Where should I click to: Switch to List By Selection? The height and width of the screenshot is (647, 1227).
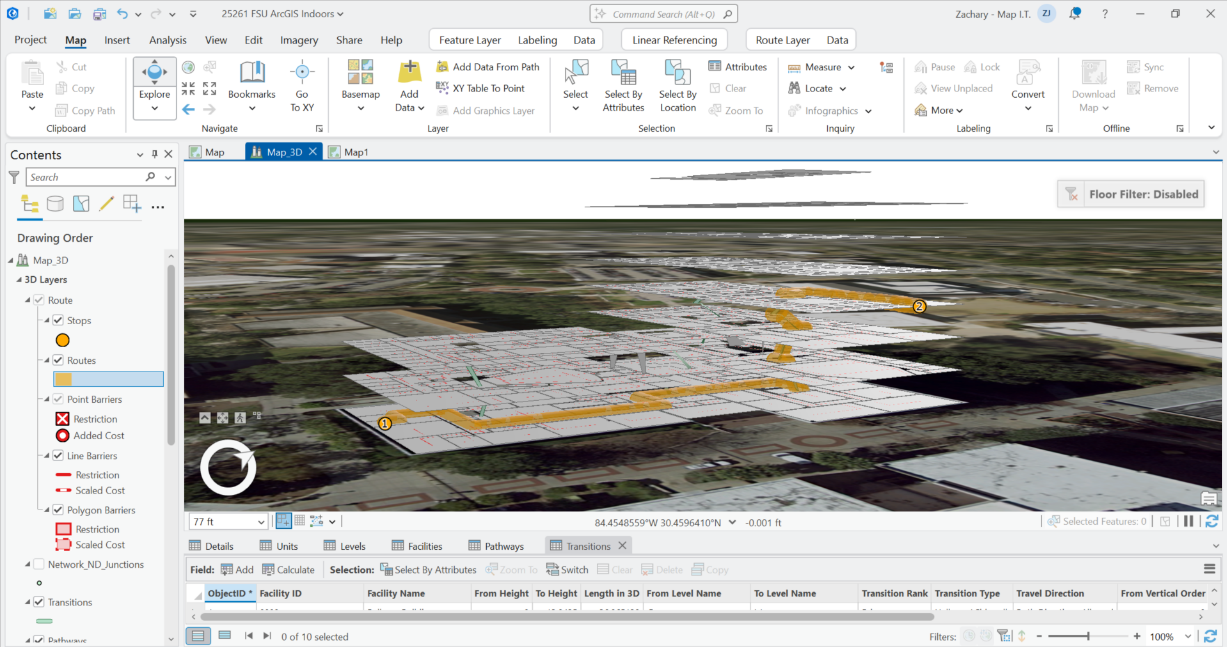coord(81,204)
